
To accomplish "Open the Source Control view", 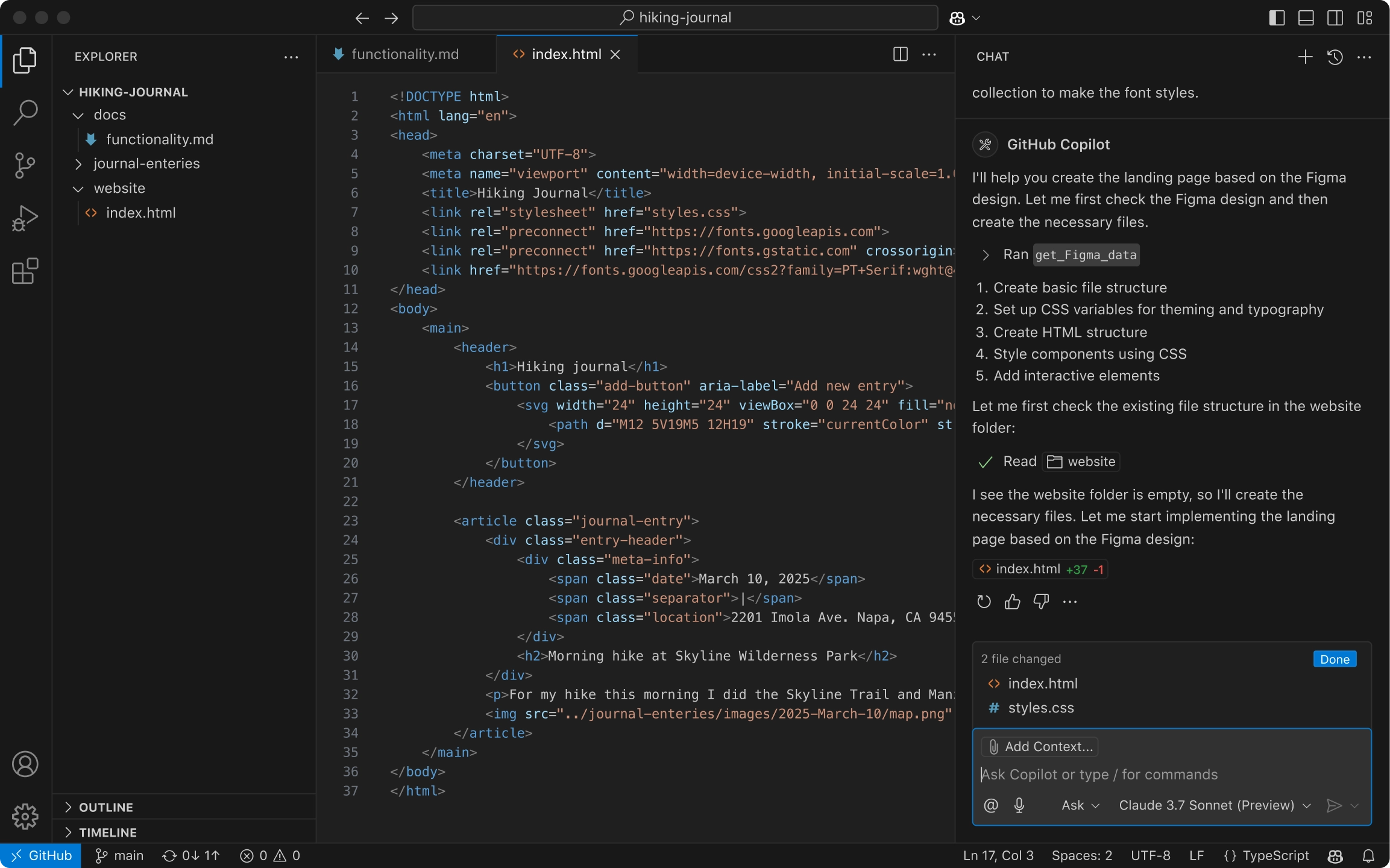I will (x=25, y=165).
